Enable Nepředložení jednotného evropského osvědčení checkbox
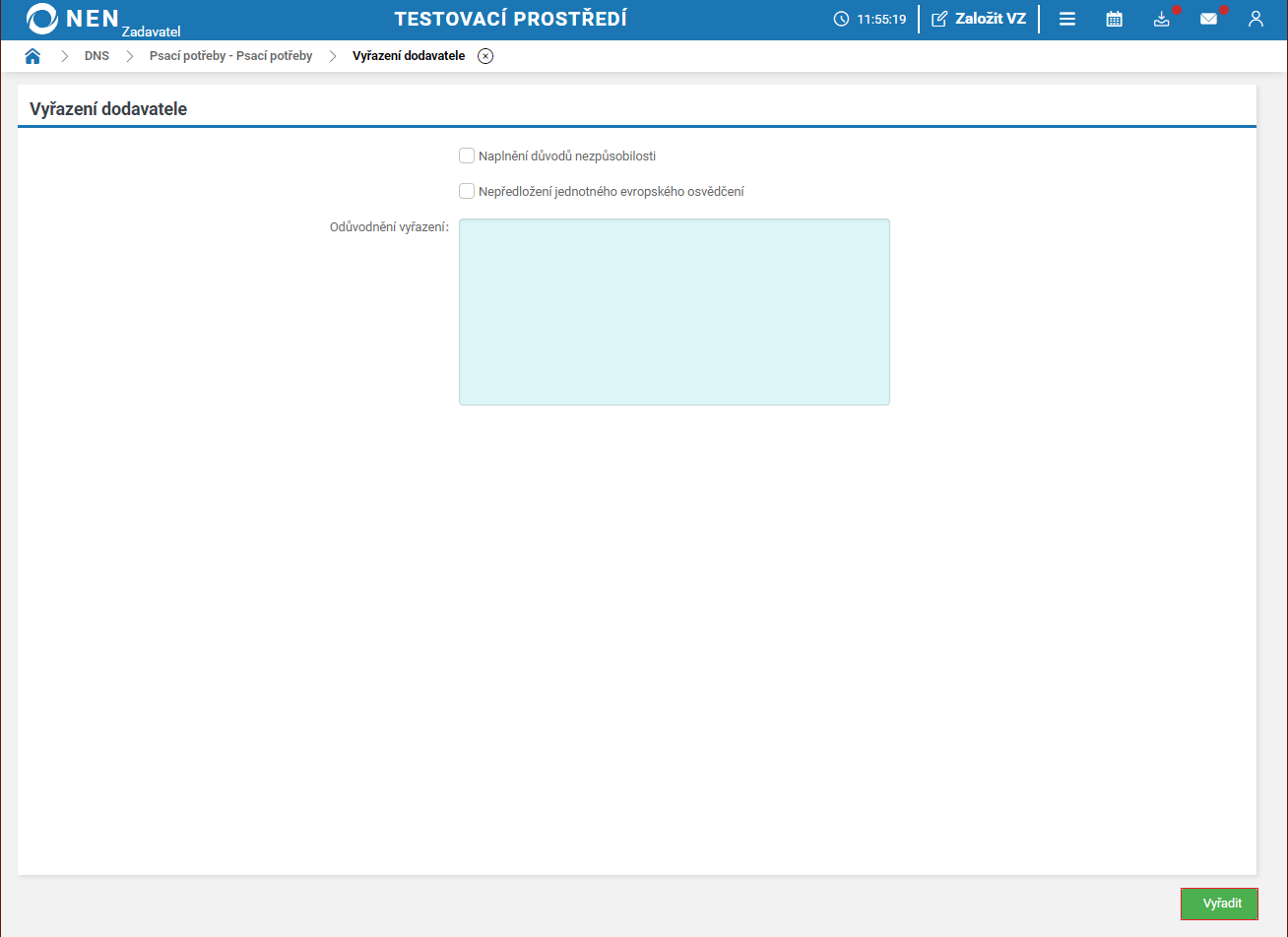 (x=467, y=191)
